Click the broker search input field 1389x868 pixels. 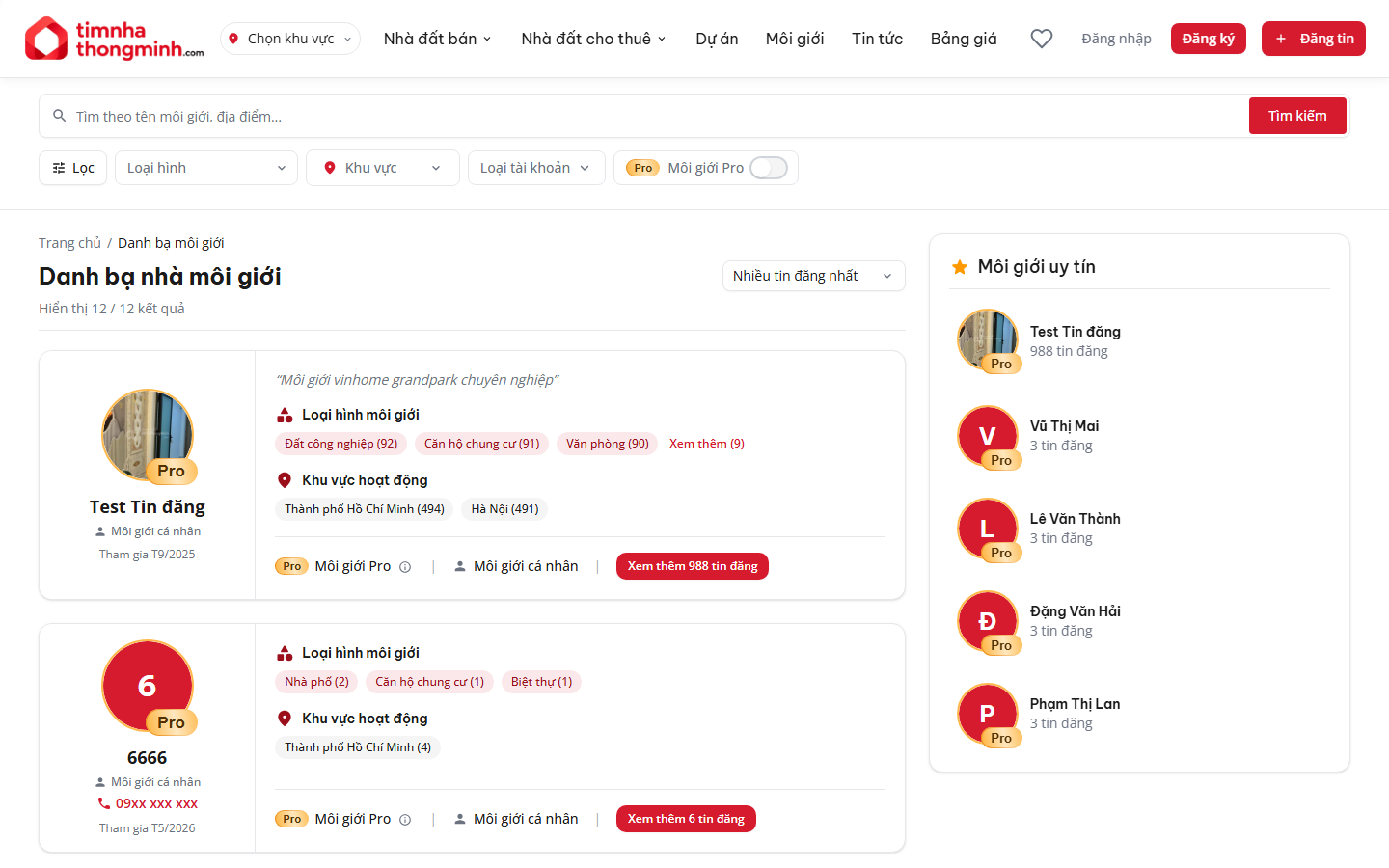pos(660,116)
